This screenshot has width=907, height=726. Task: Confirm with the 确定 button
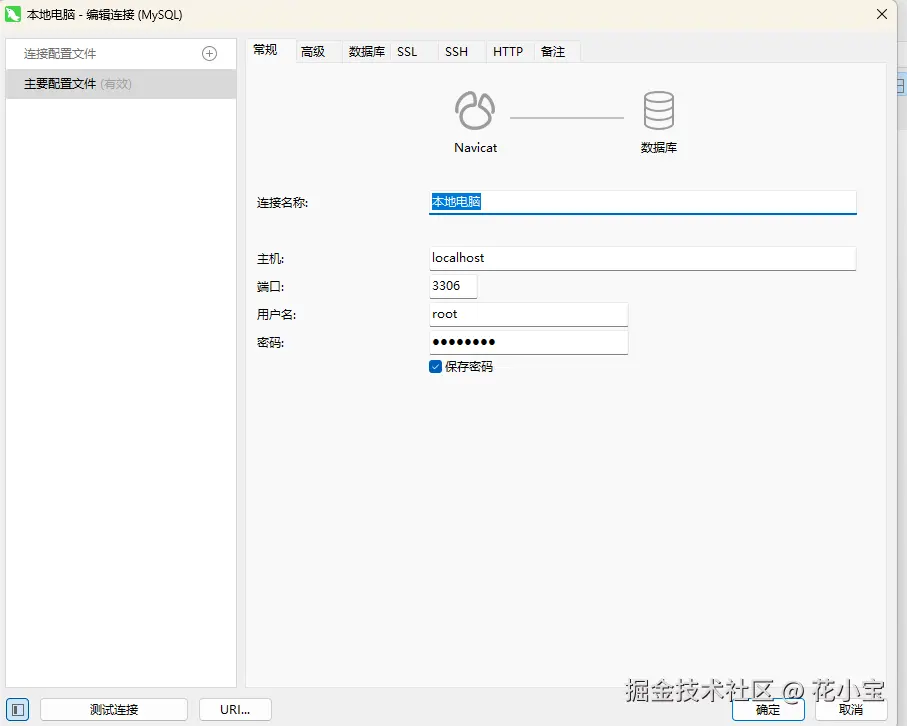click(768, 710)
